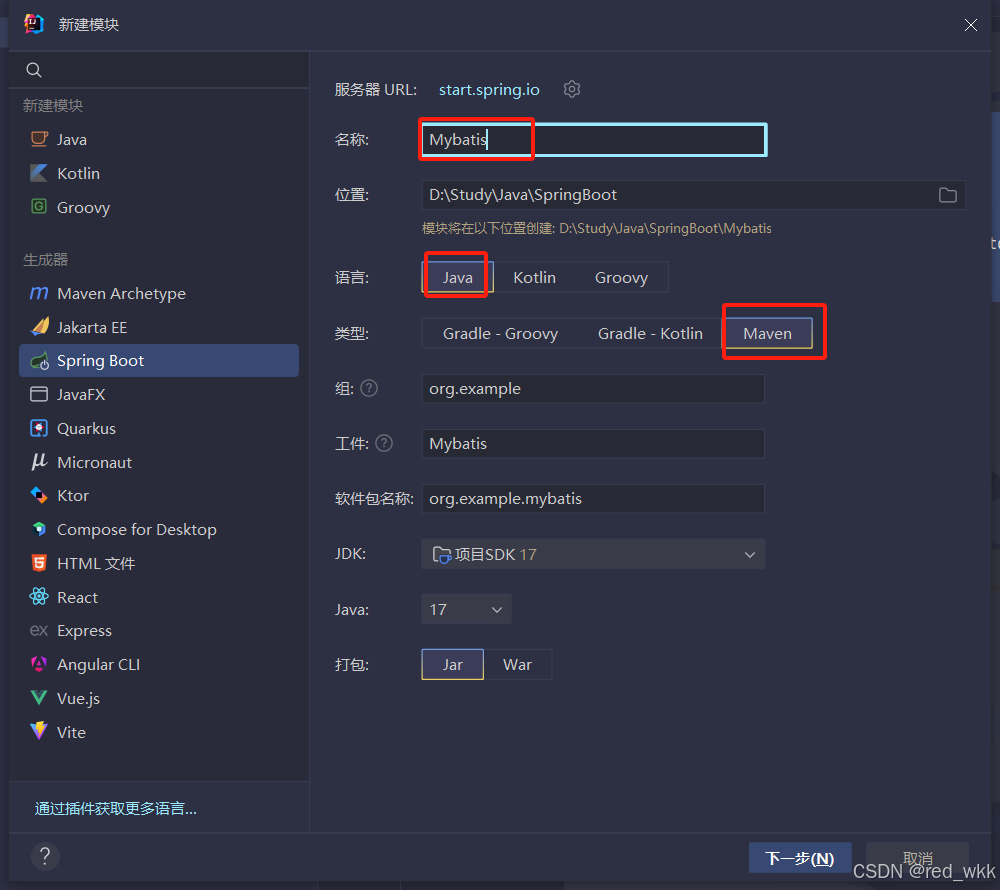1000x890 pixels.
Task: Focus the module name field Mybatis
Action: [x=594, y=140]
